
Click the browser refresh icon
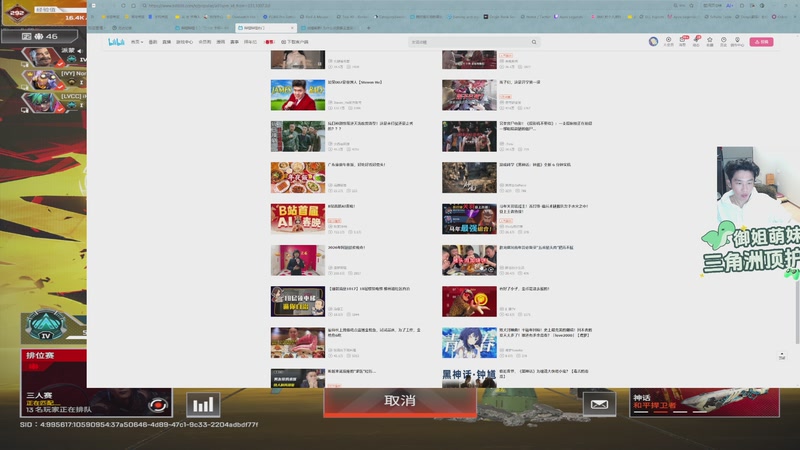coord(123,6)
